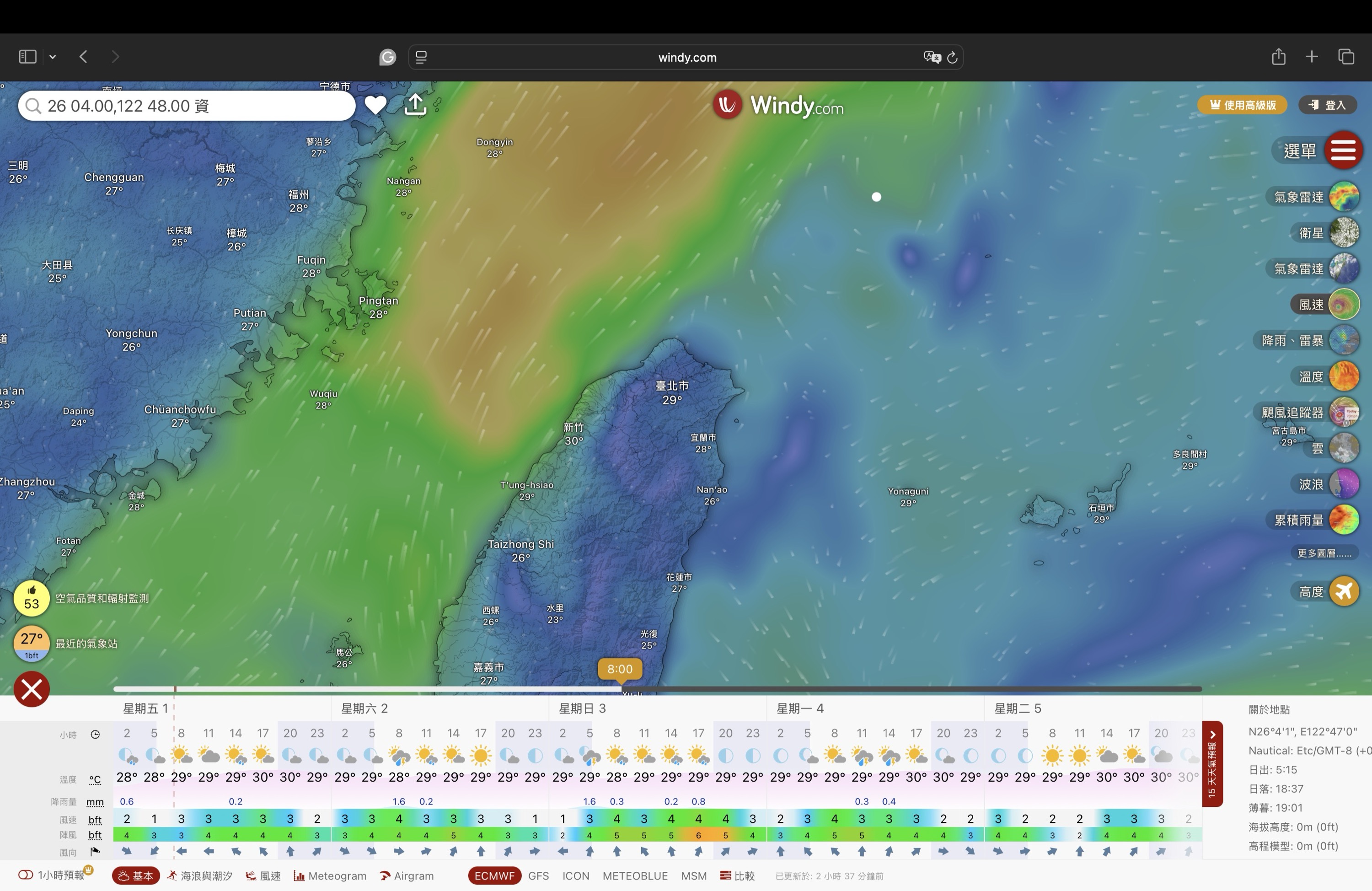This screenshot has width=1372, height=891.
Task: Click the 使用高級版 premium button
Action: (x=1242, y=105)
